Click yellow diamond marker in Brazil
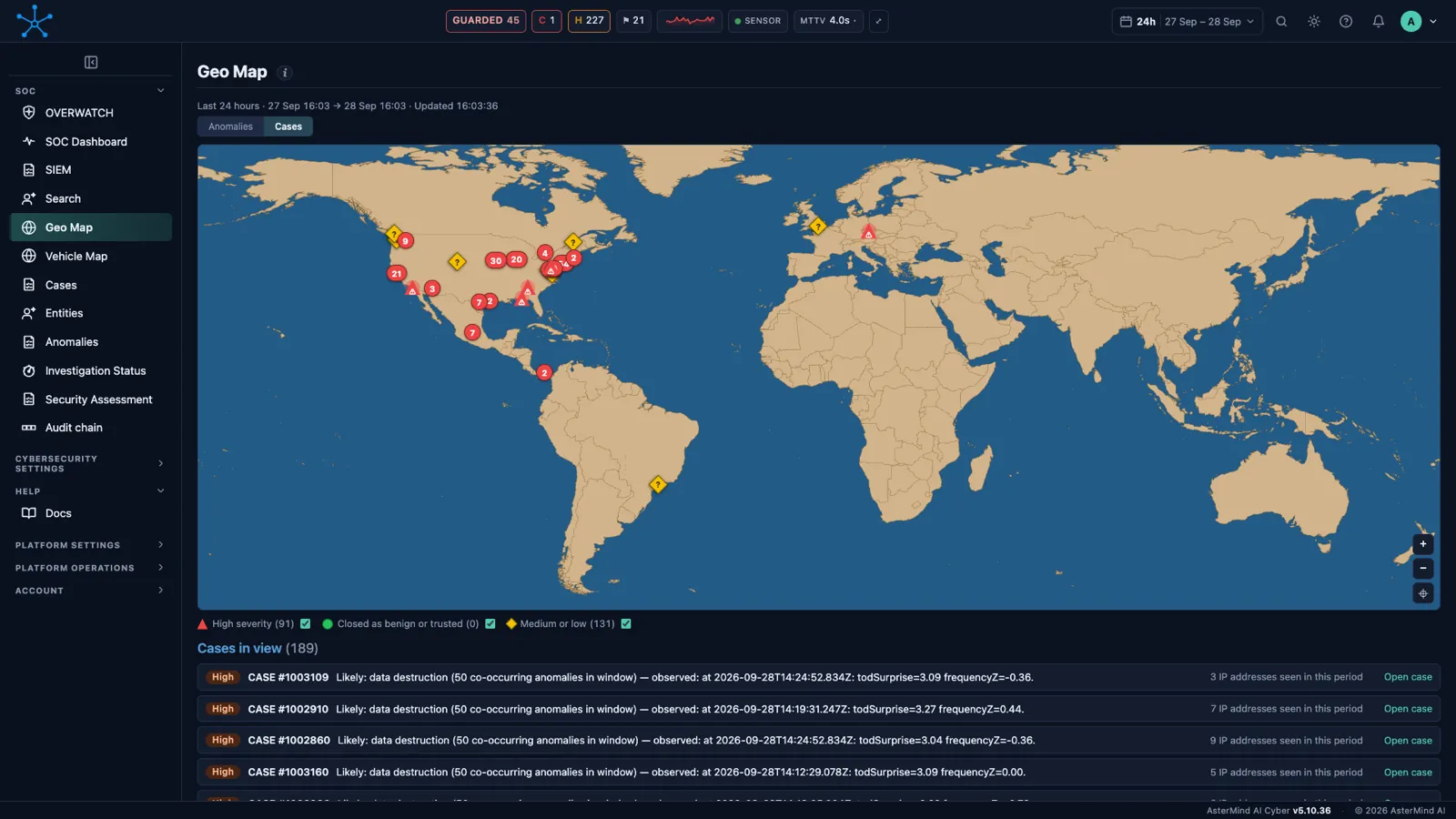Viewport: 1456px width, 819px height. click(658, 484)
